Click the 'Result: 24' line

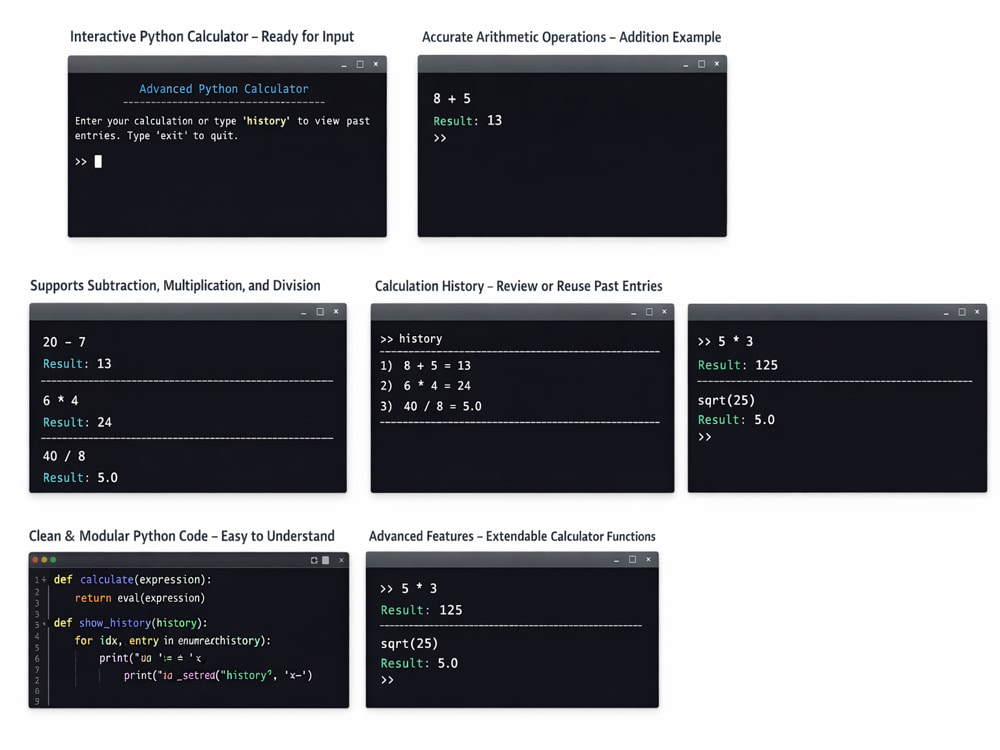tap(77, 422)
